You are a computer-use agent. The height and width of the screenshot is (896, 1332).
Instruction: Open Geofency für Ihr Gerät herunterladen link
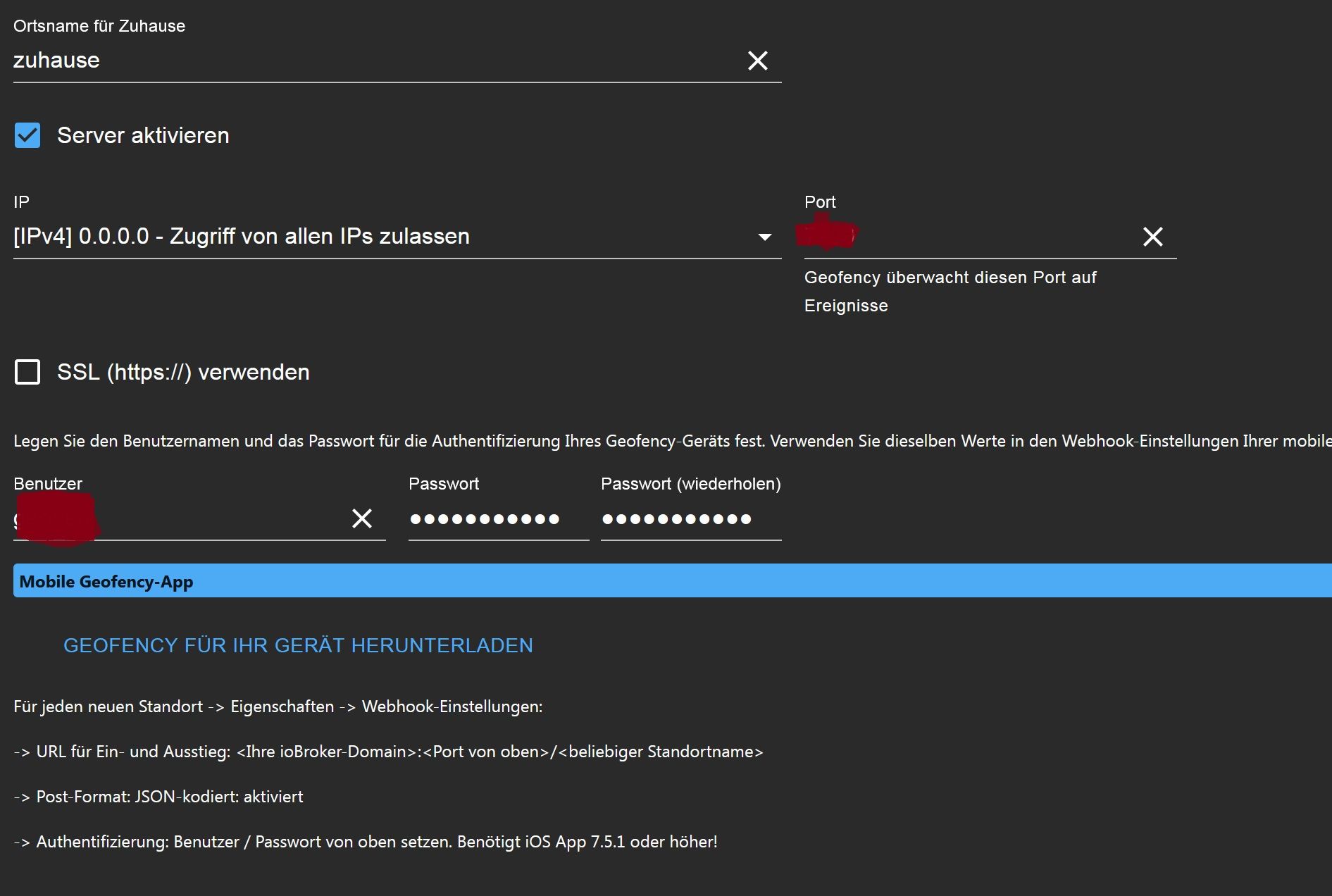298,645
